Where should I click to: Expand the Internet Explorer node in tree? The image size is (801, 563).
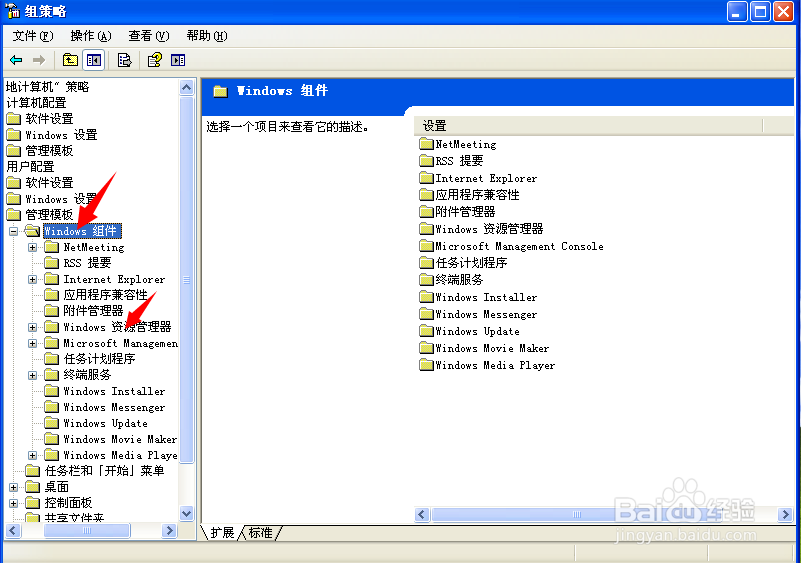pos(32,279)
